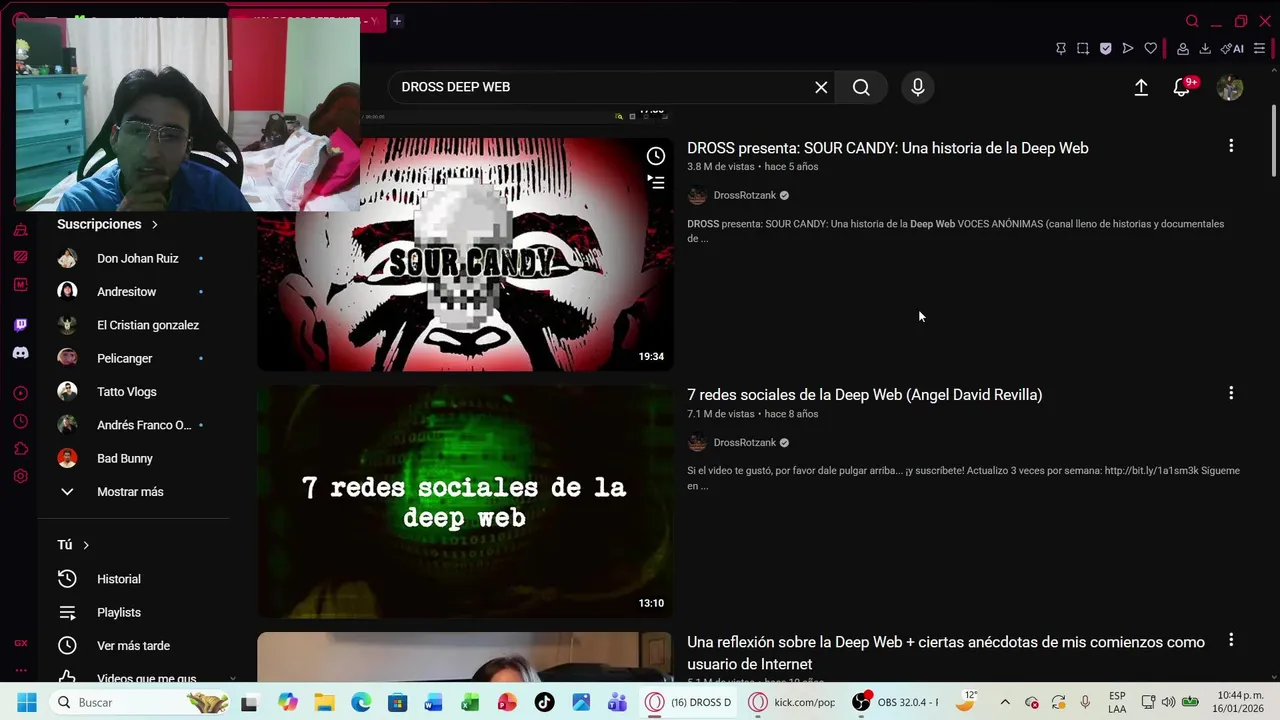Add page to bookmarks with heart icon
Screen dimensions: 1280x720
tap(1151, 48)
